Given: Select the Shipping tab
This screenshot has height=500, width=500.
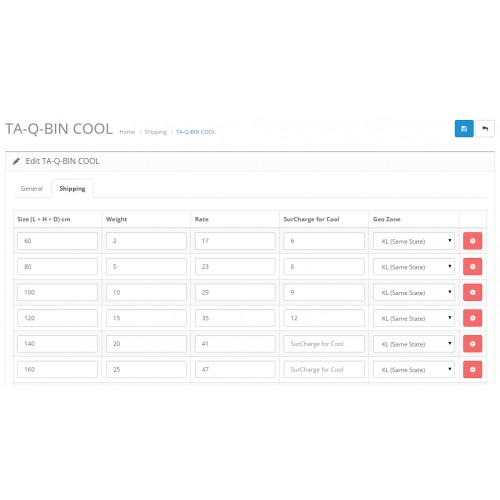Looking at the screenshot, I should coord(72,189).
